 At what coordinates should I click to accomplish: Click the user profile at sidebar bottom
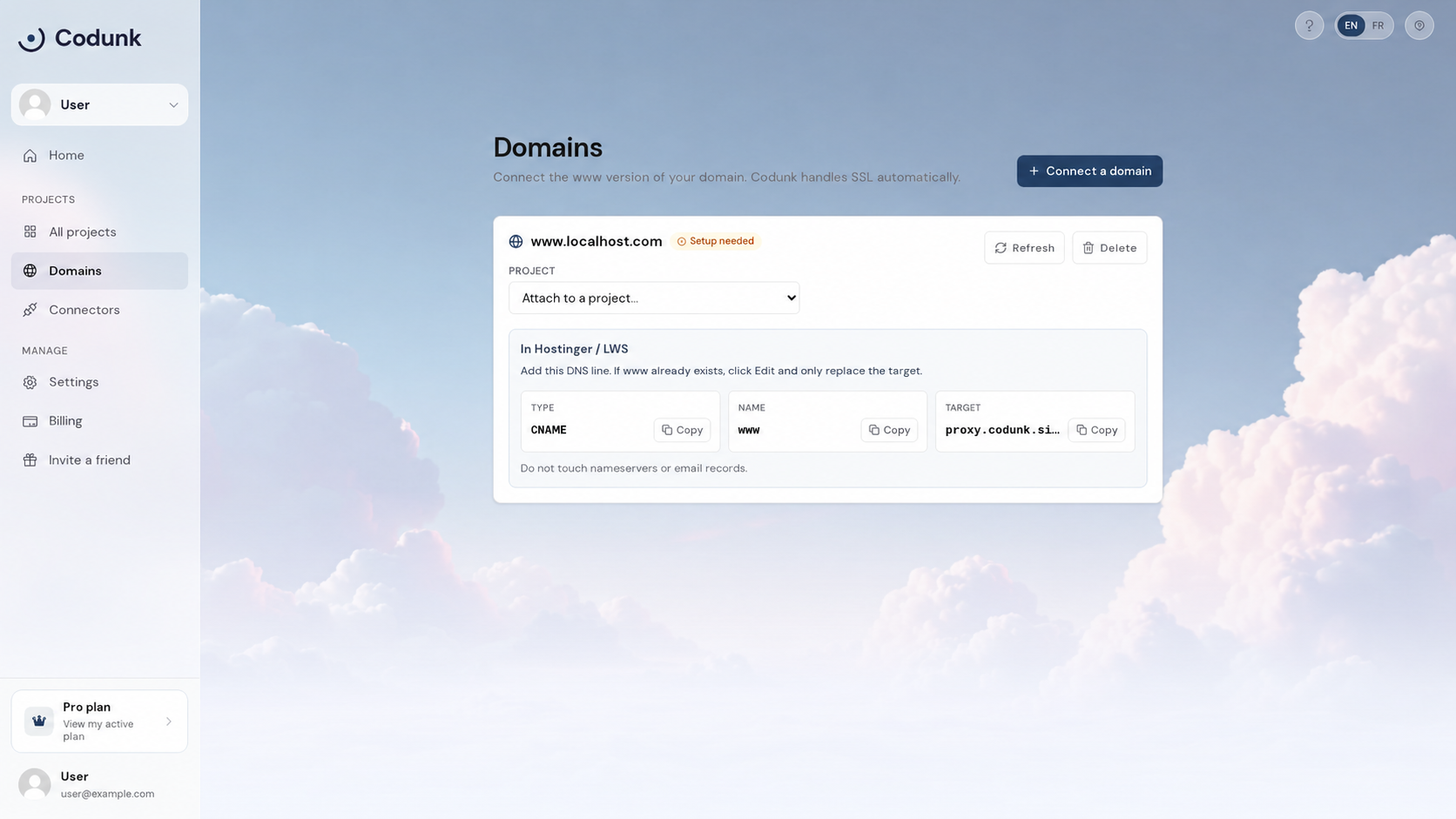click(99, 784)
